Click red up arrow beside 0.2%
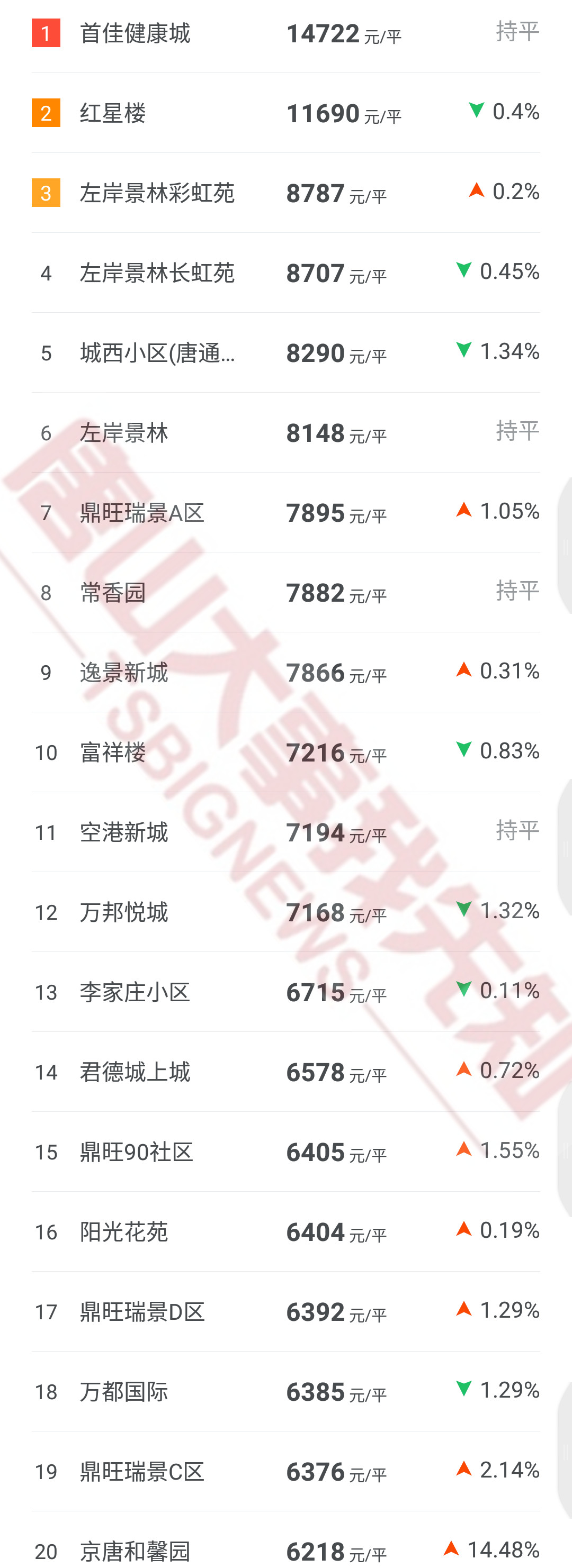Image resolution: width=572 pixels, height=1568 pixels. [476, 190]
